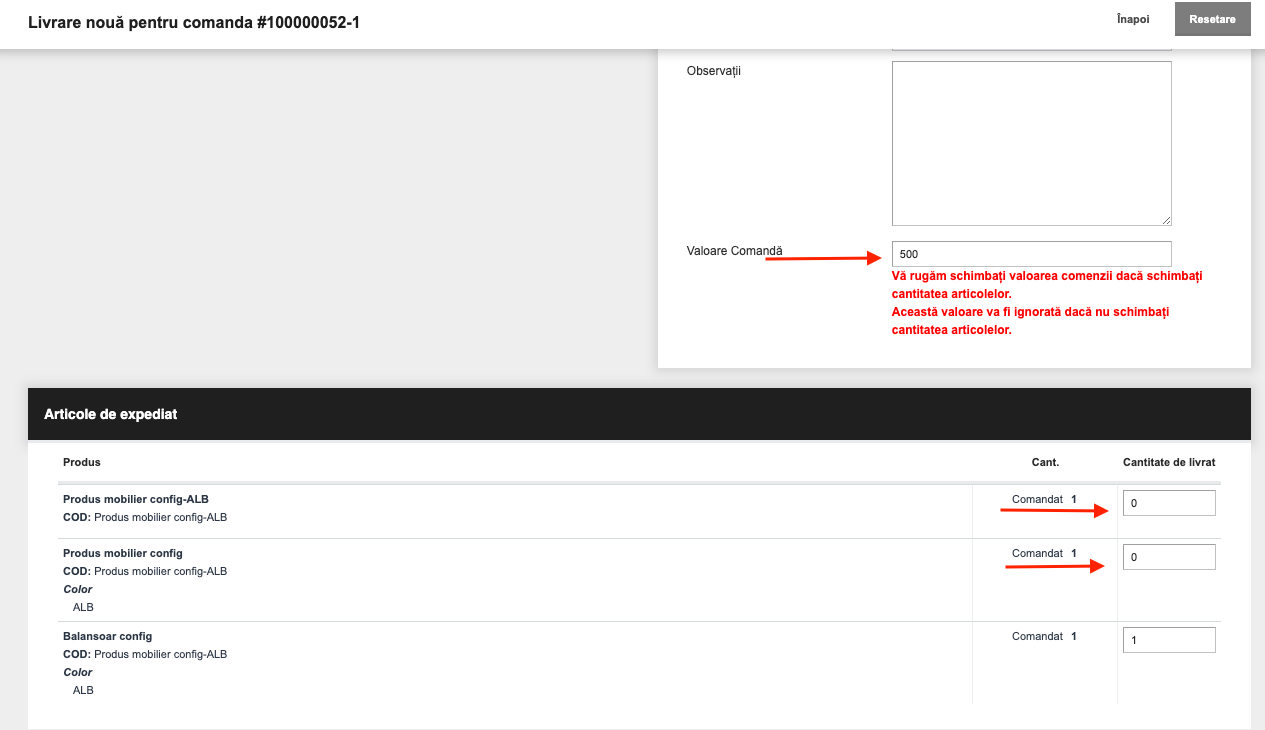
Task: Click the Observații field label
Action: [x=714, y=72]
